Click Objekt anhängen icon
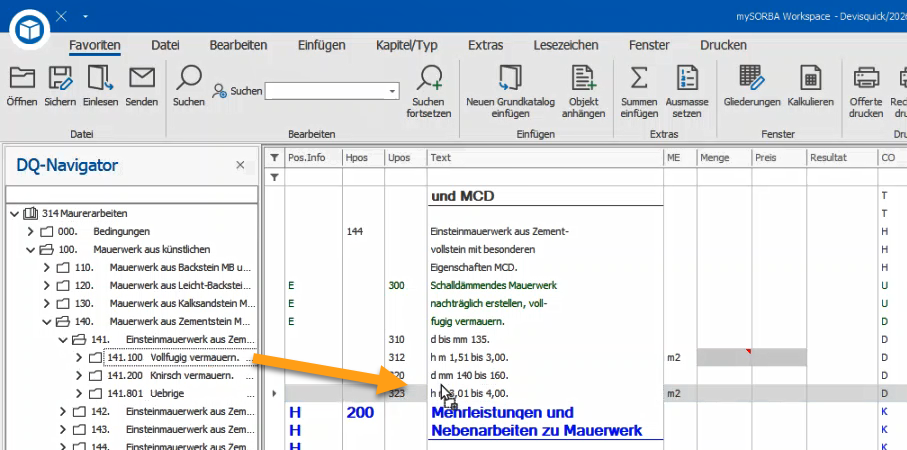The image size is (907, 450). click(584, 78)
